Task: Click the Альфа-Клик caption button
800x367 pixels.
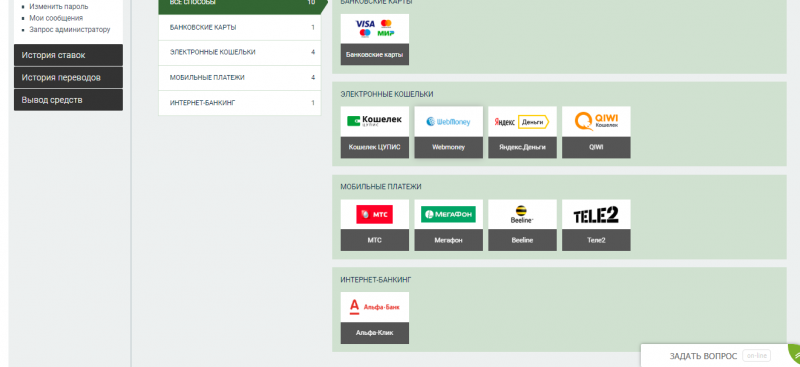Action: click(374, 333)
